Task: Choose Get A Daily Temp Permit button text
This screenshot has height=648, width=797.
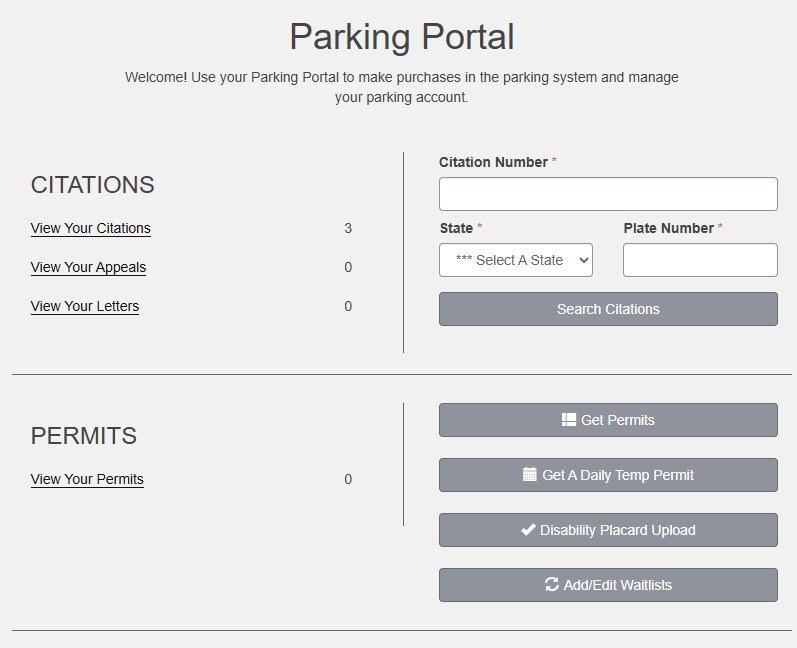Action: [617, 475]
